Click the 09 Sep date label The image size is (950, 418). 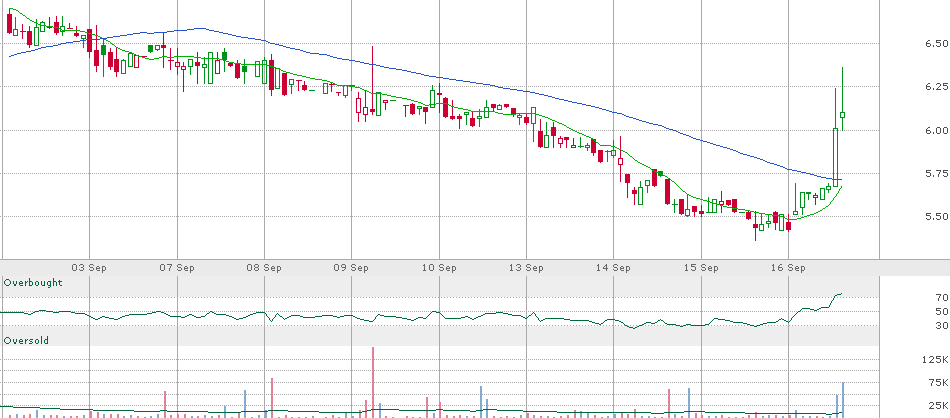351,268
